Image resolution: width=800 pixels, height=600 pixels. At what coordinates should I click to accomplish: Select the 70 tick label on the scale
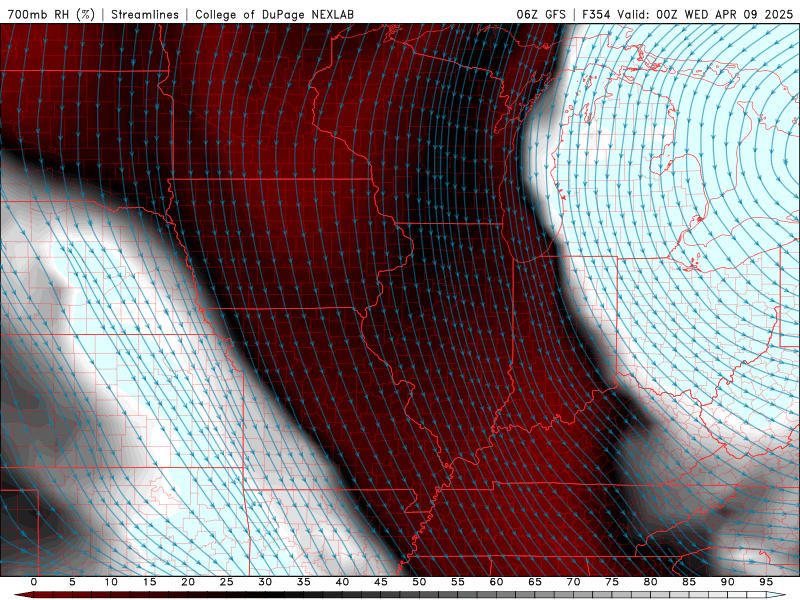point(573,582)
